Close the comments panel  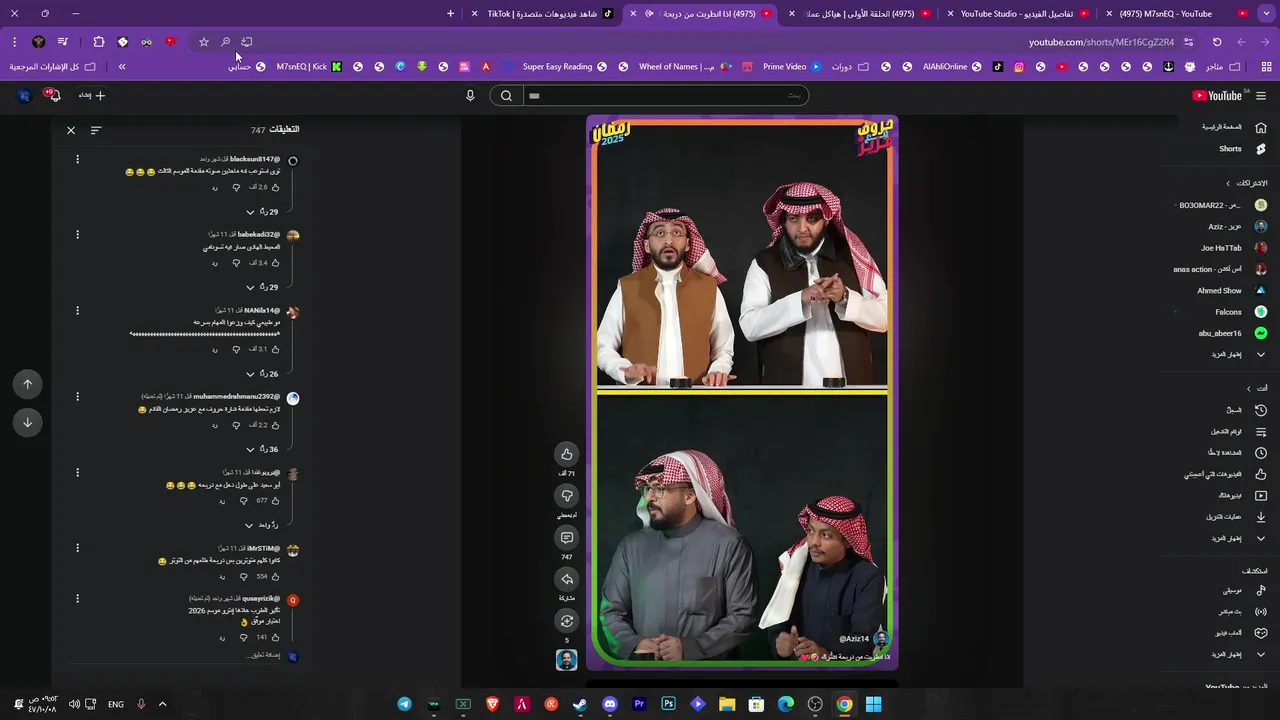click(x=71, y=130)
